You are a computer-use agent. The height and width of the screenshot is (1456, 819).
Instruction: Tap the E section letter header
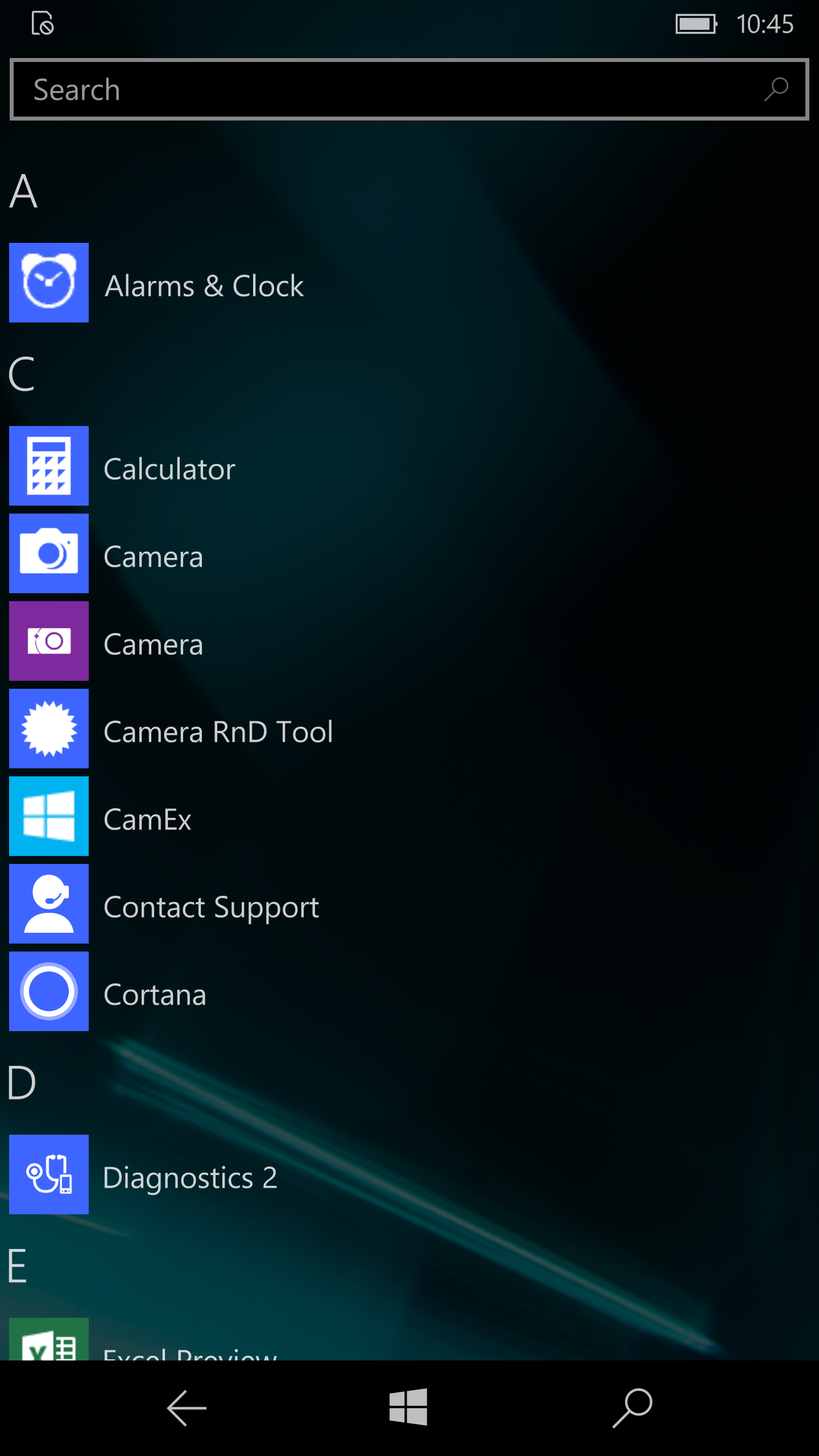pos(18,1265)
